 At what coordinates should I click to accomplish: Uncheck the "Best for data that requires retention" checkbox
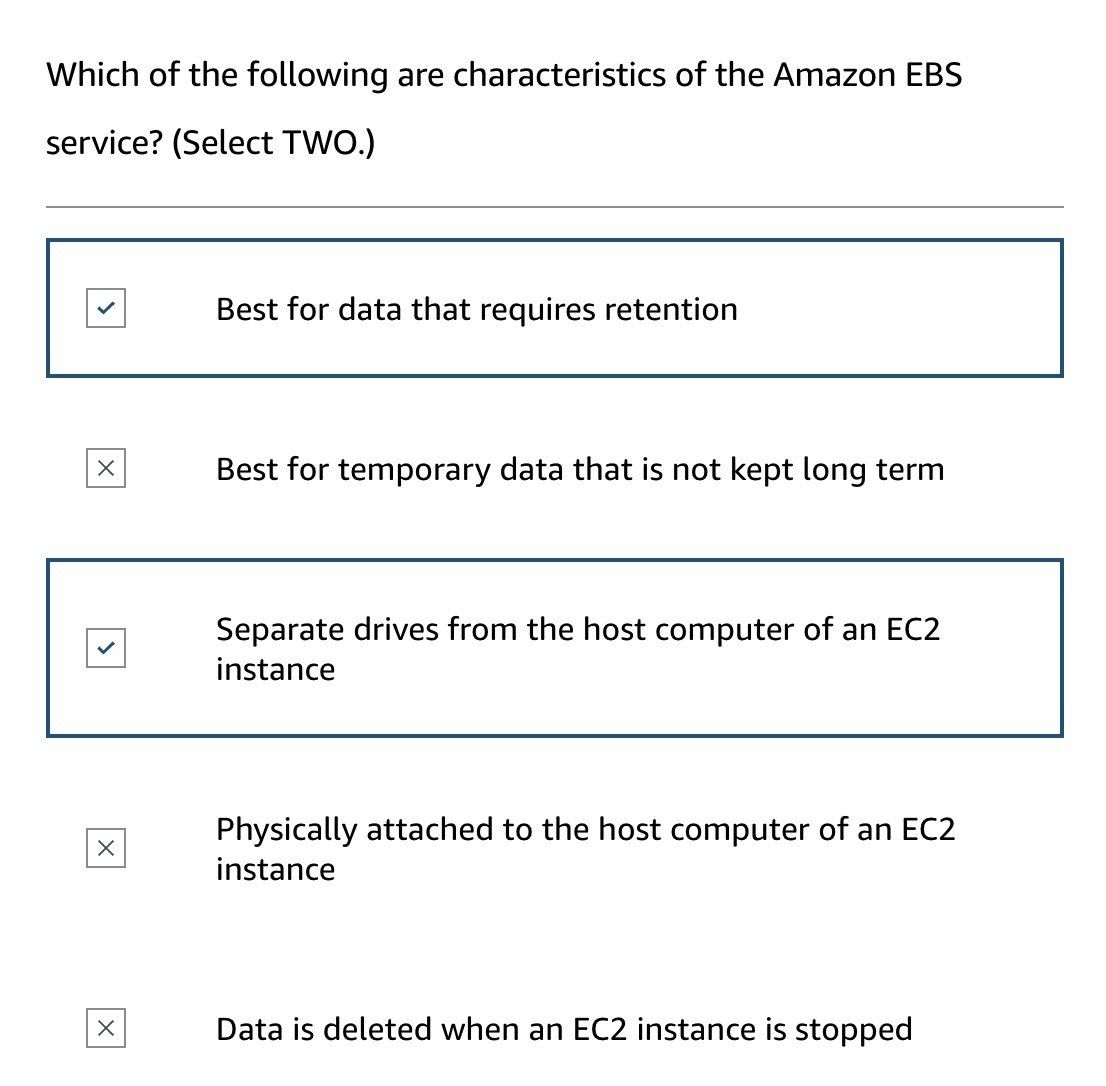[x=106, y=309]
